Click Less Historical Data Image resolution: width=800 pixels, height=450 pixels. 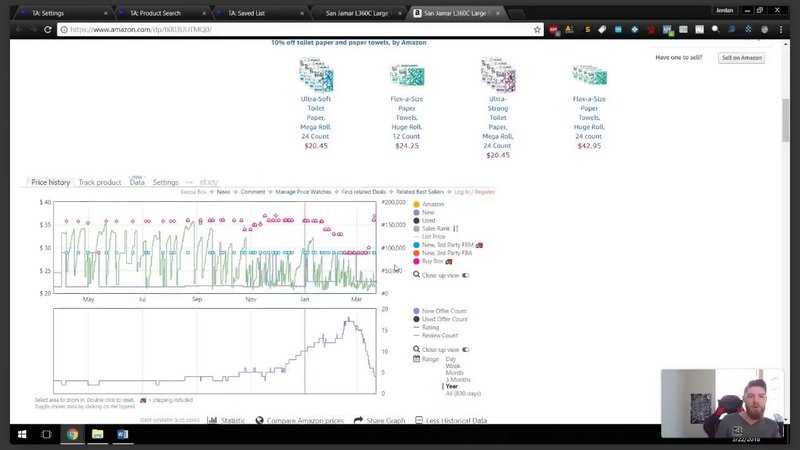pyautogui.click(x=451, y=420)
